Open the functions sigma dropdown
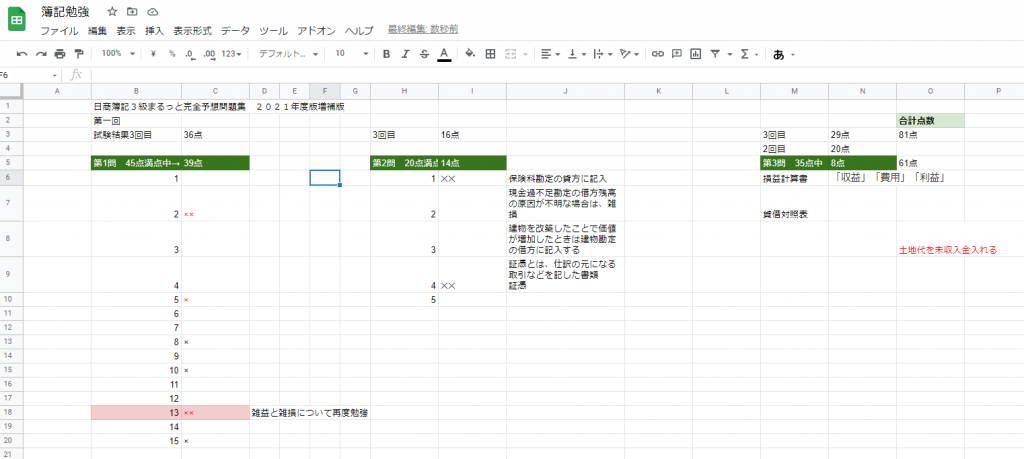 749,54
